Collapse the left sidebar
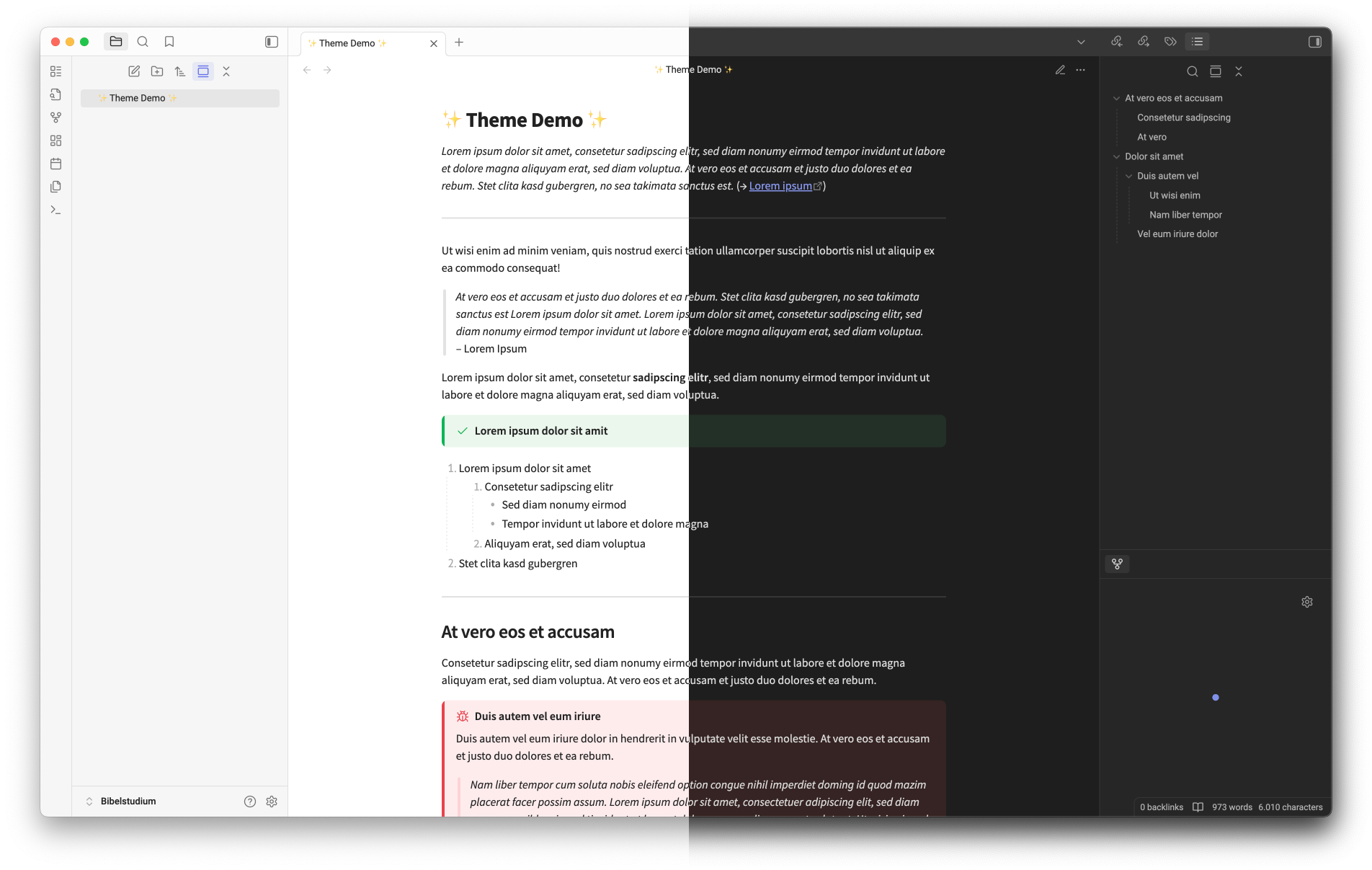 point(272,42)
